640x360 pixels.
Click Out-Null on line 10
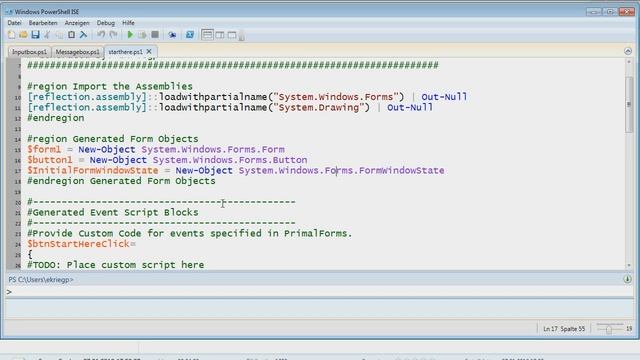coord(444,97)
